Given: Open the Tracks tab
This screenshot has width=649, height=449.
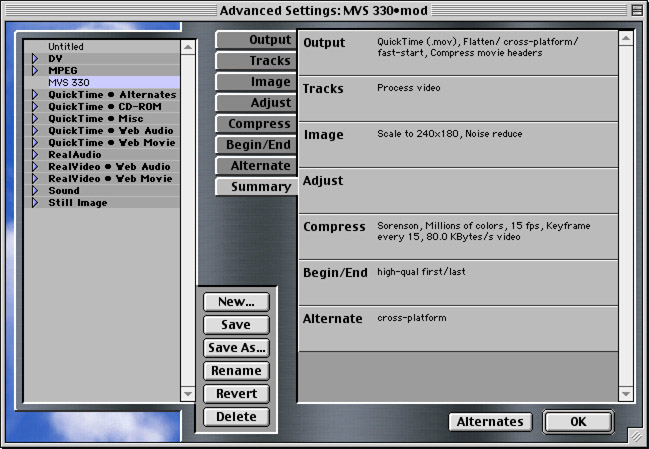Looking at the screenshot, I should [256, 61].
